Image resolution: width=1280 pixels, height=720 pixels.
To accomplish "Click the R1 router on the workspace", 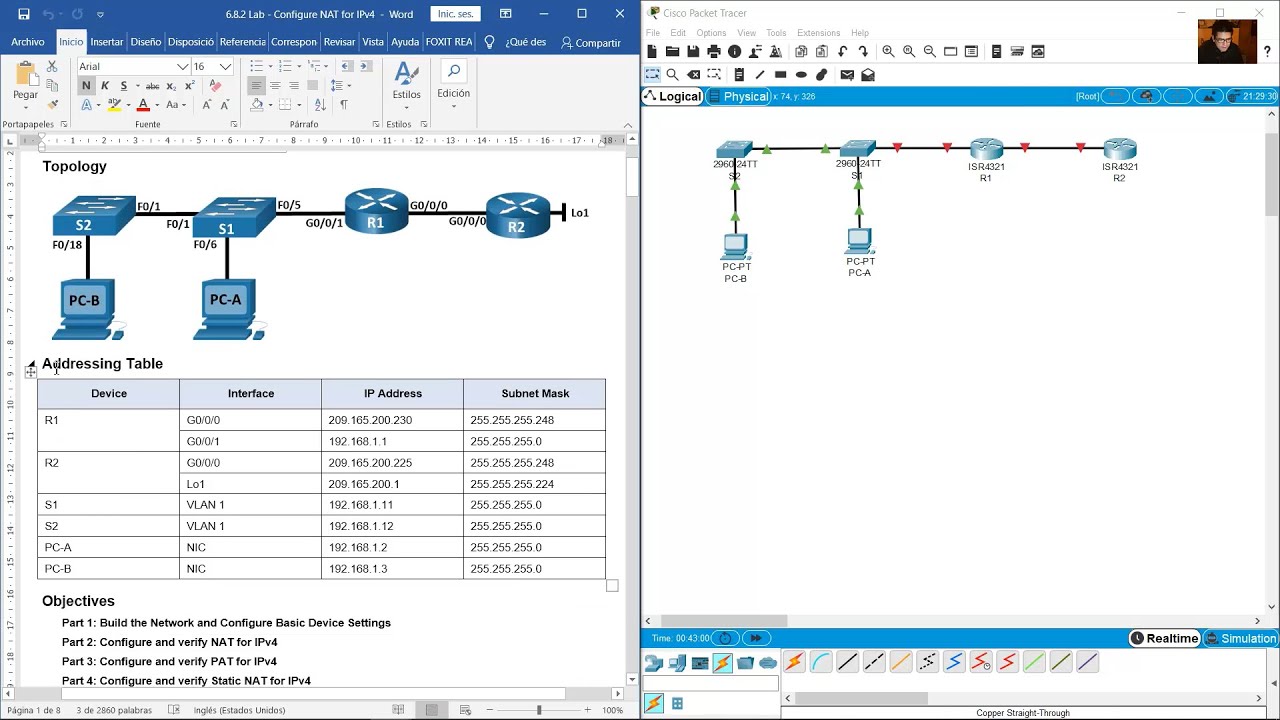I will click(986, 150).
